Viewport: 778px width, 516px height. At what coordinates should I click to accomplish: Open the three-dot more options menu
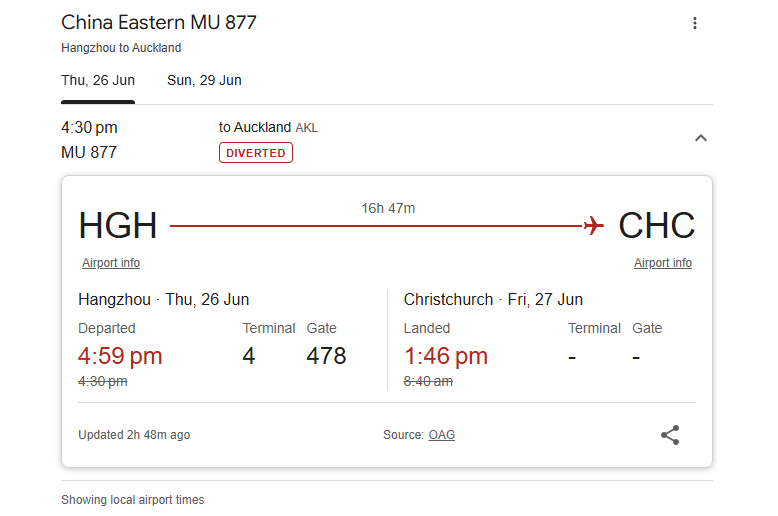click(x=695, y=23)
